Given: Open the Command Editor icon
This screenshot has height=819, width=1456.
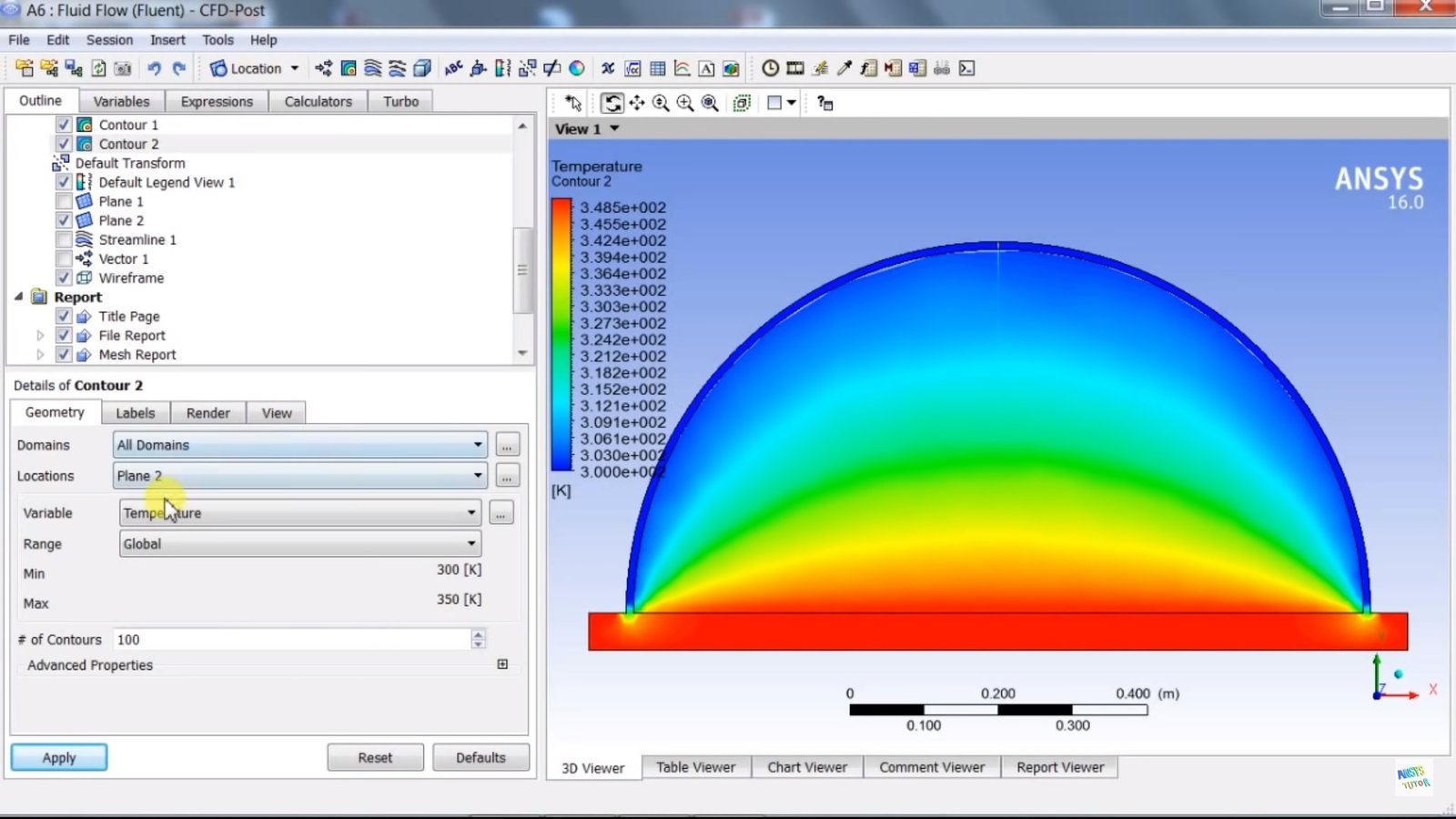Looking at the screenshot, I should (966, 68).
